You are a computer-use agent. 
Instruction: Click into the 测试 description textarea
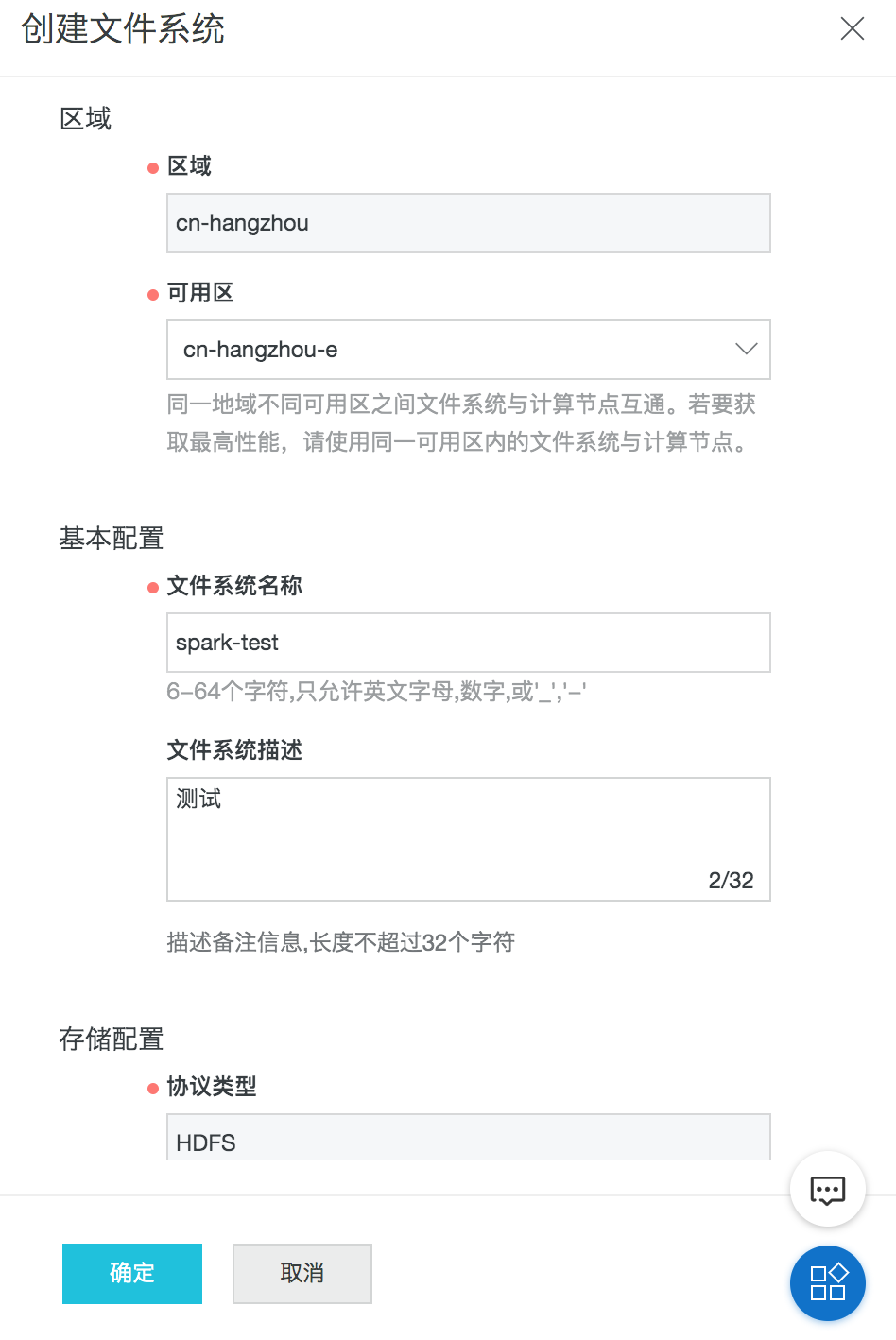469,839
